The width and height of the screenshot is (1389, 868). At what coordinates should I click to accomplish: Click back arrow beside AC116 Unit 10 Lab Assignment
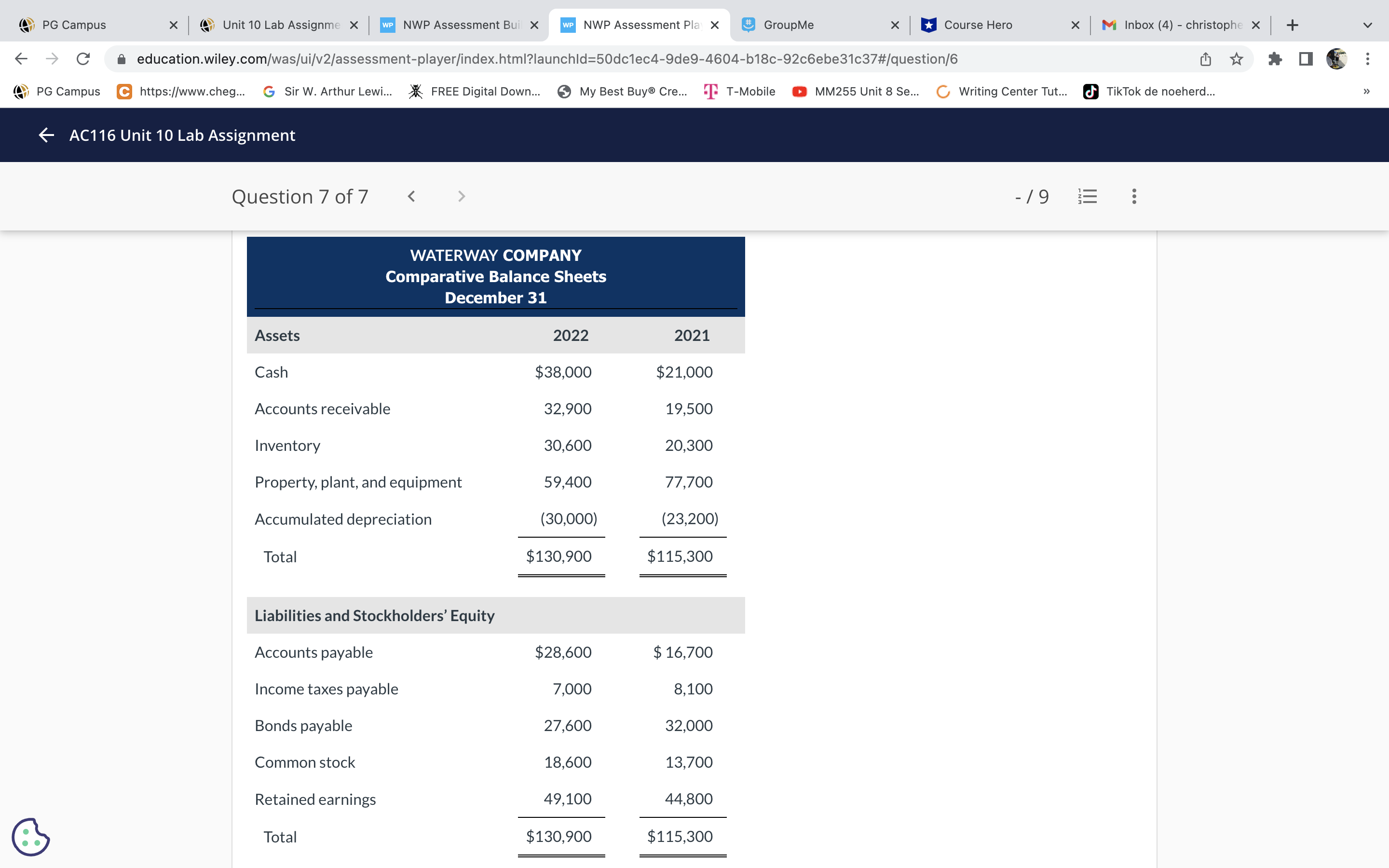click(x=46, y=136)
